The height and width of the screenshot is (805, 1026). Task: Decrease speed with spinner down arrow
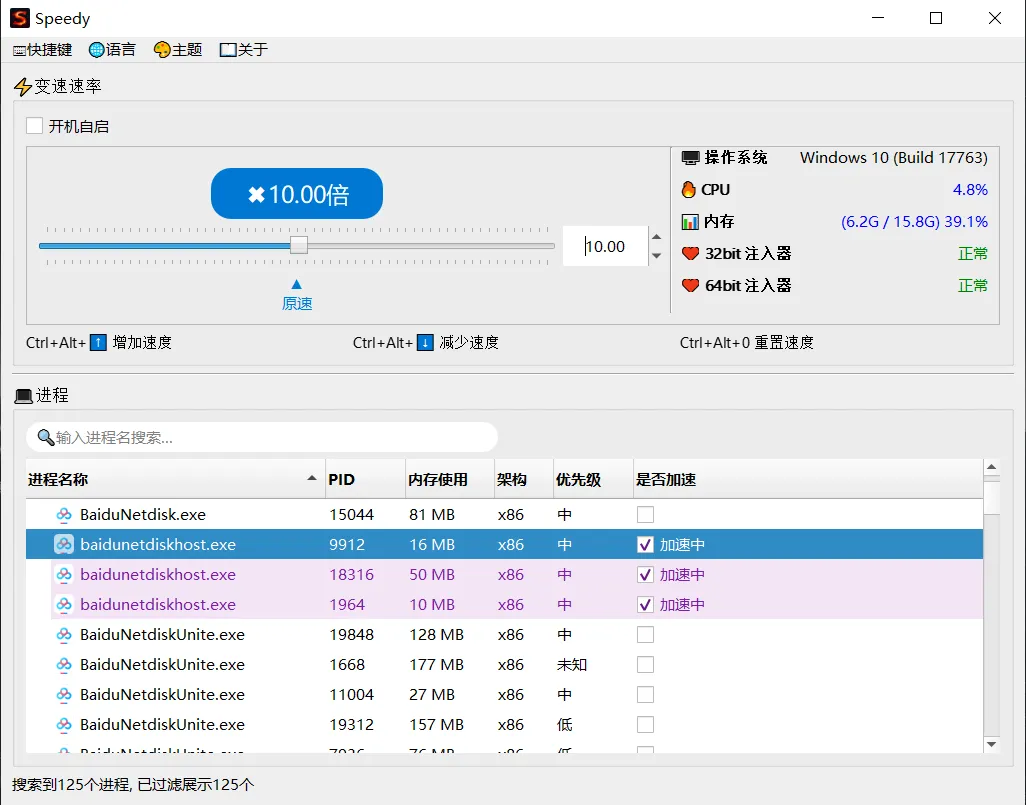656,256
